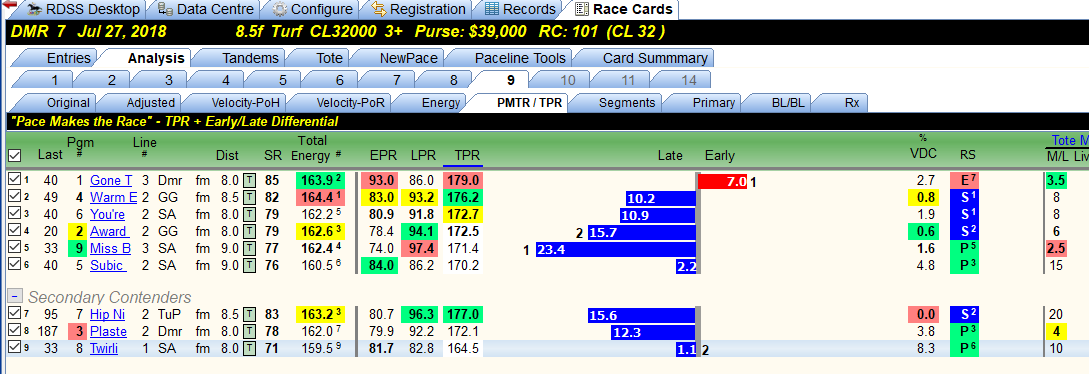Click the VDC value 0.0
The image size is (1089, 374).
(x=924, y=314)
